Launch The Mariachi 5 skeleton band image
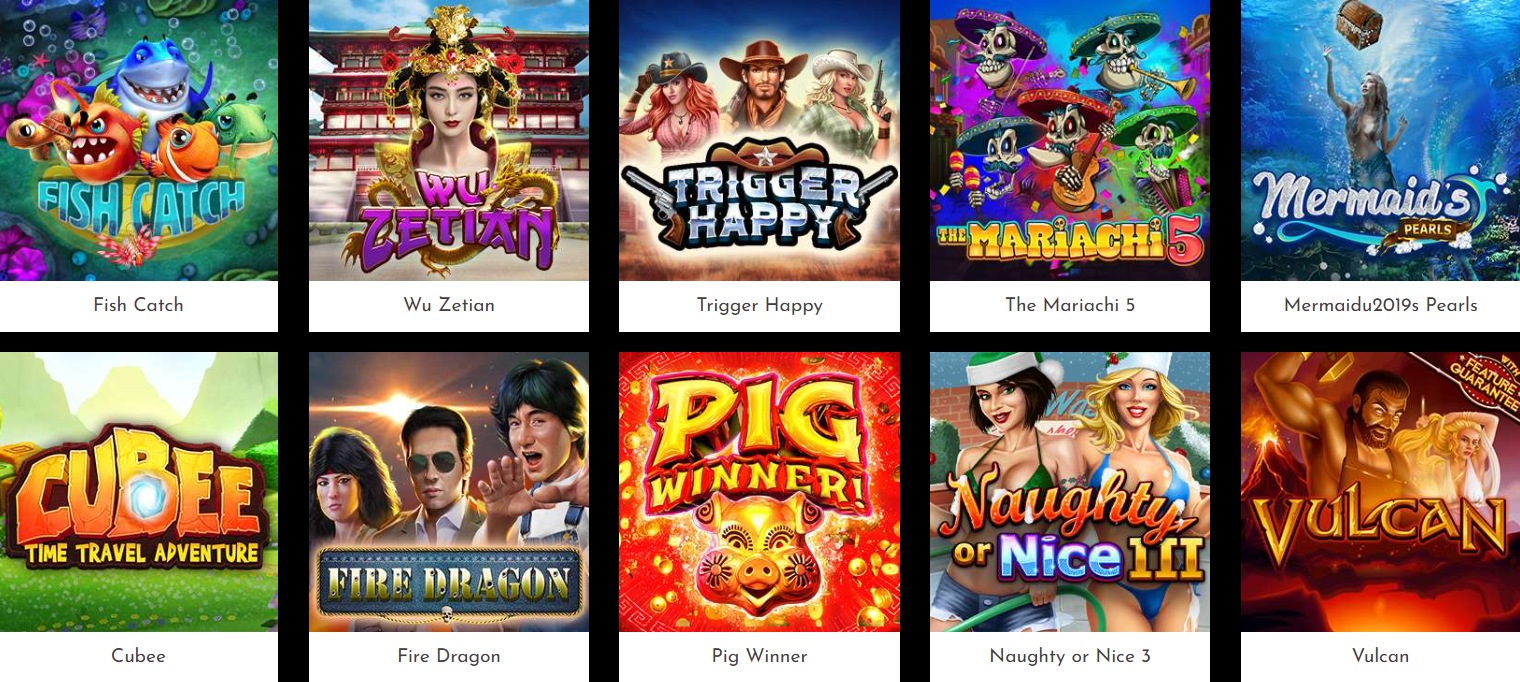 coord(1070,140)
